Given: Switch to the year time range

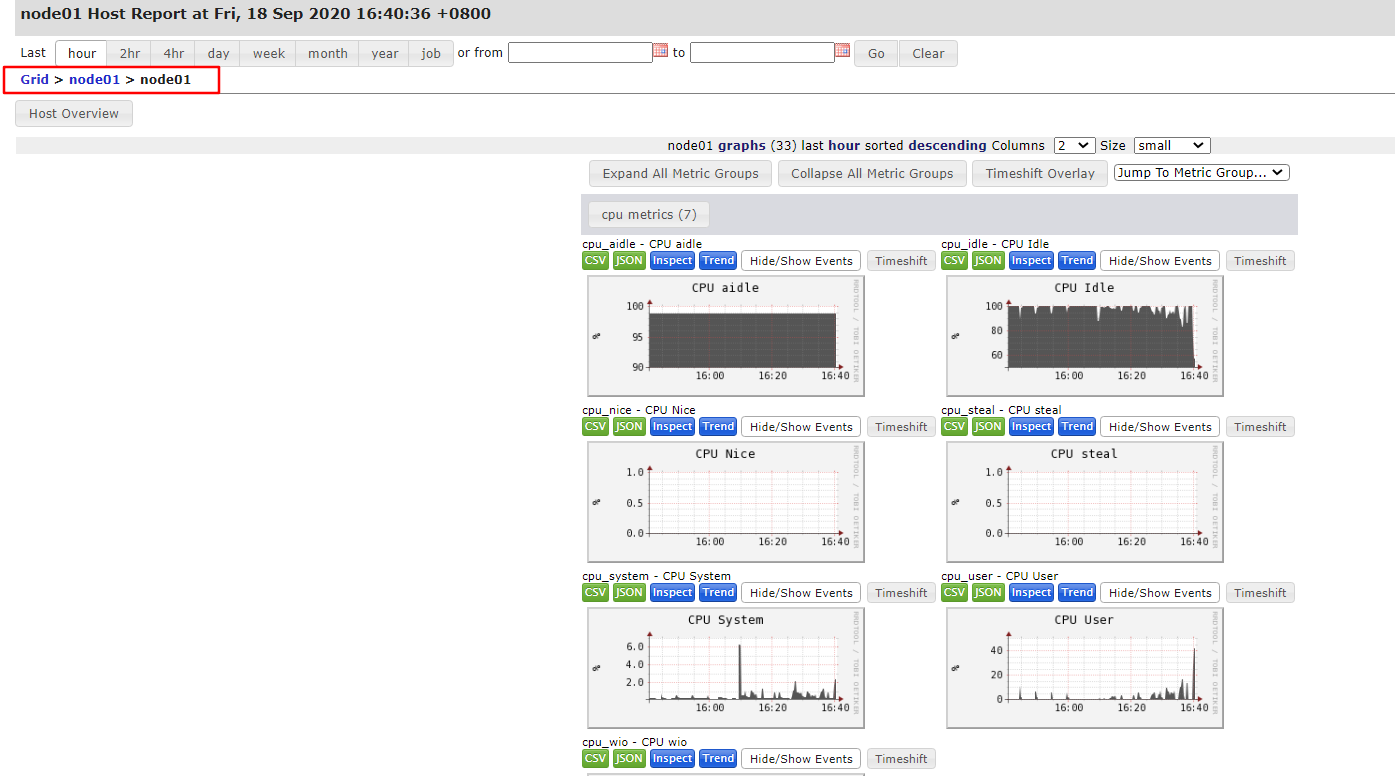Looking at the screenshot, I should [x=385, y=54].
